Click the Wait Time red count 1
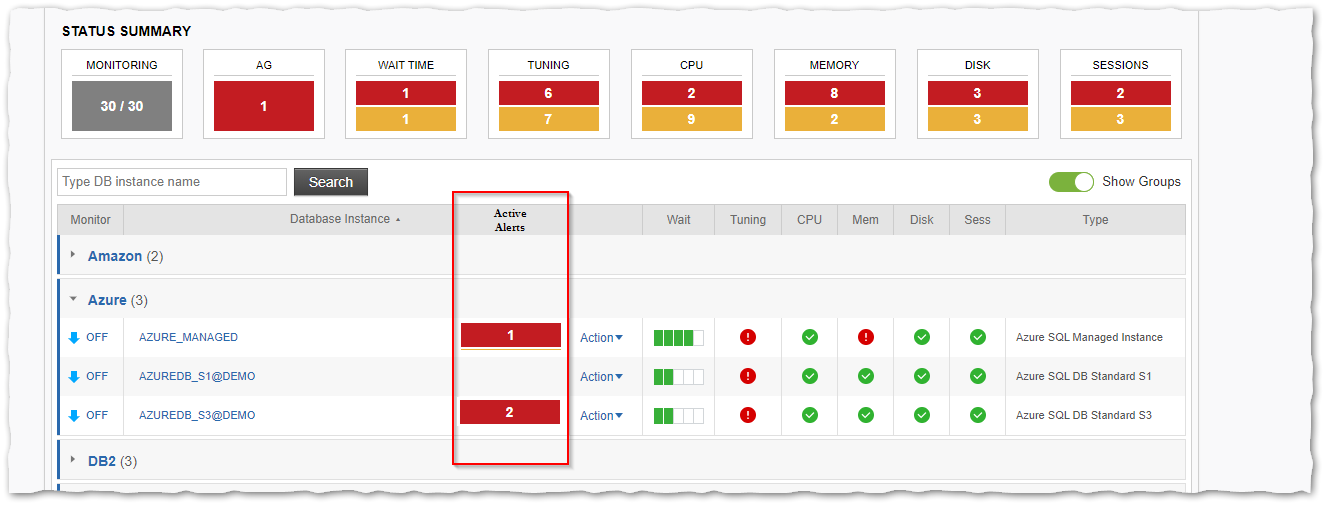The height and width of the screenshot is (505, 1325). [x=406, y=93]
